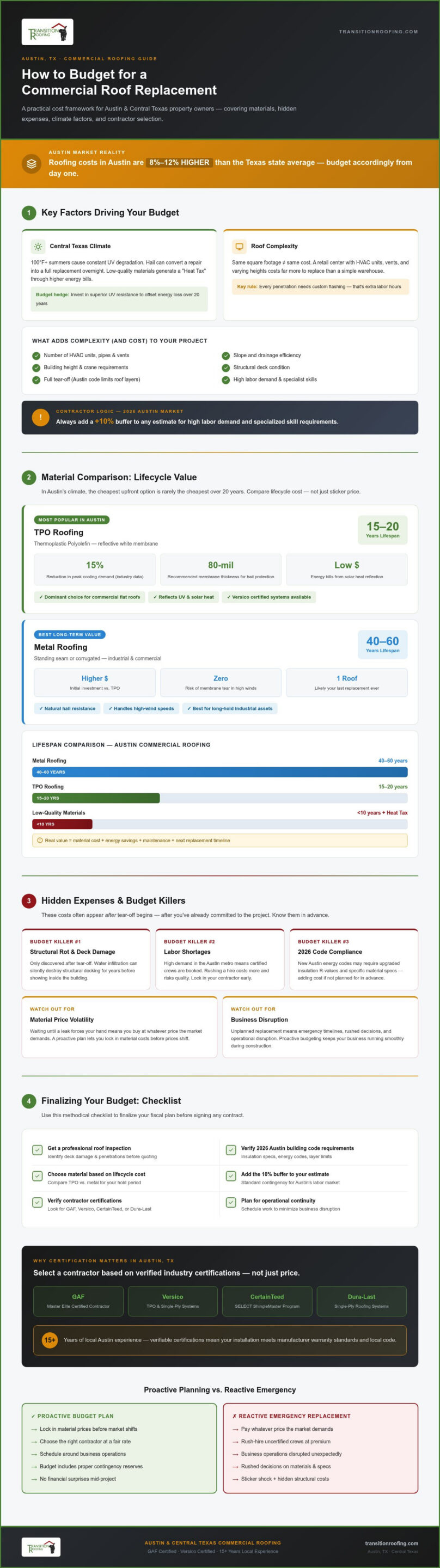Click the Natural hail resistance tag
Screen dimensions: 440x1568
68,708
